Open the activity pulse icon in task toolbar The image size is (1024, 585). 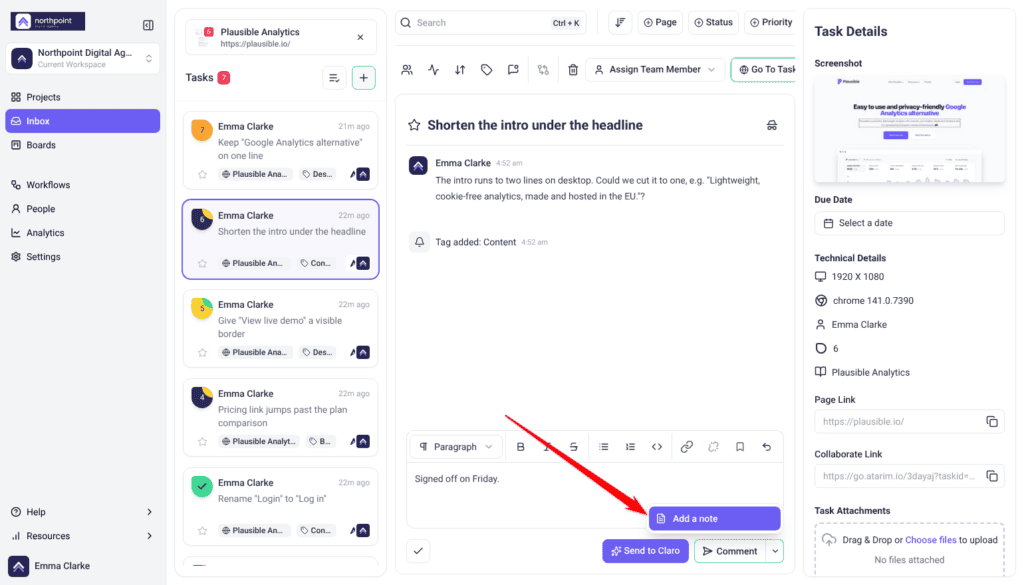pos(434,69)
